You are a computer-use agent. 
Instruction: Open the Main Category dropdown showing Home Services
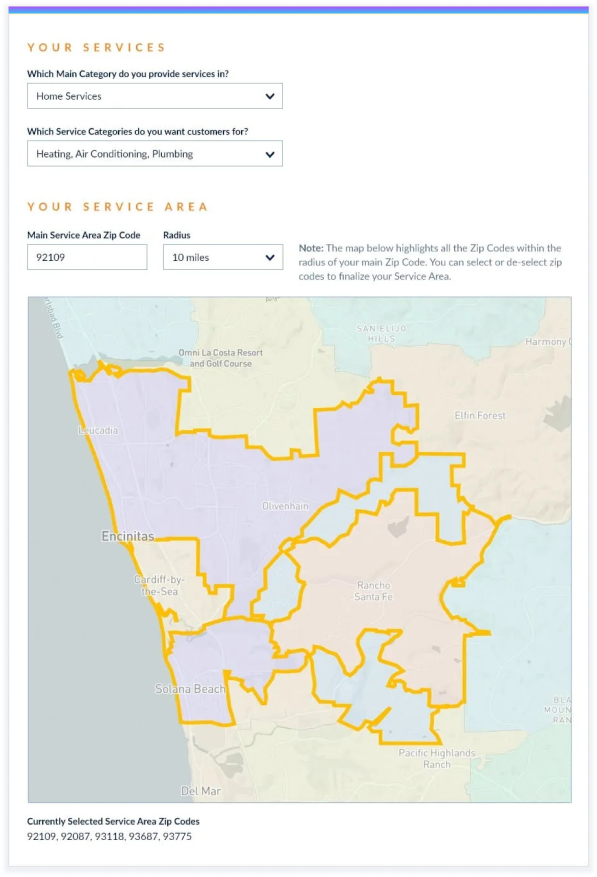point(155,96)
